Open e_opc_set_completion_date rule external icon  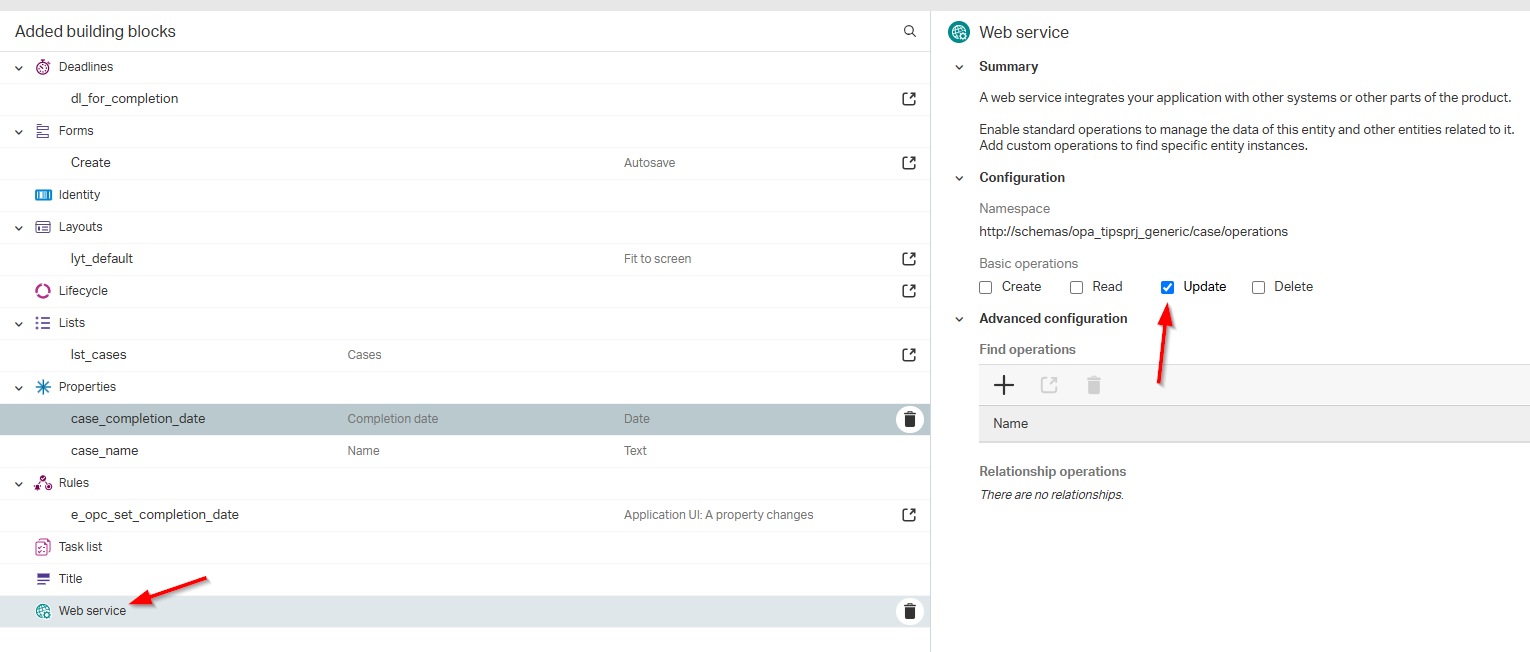point(909,515)
